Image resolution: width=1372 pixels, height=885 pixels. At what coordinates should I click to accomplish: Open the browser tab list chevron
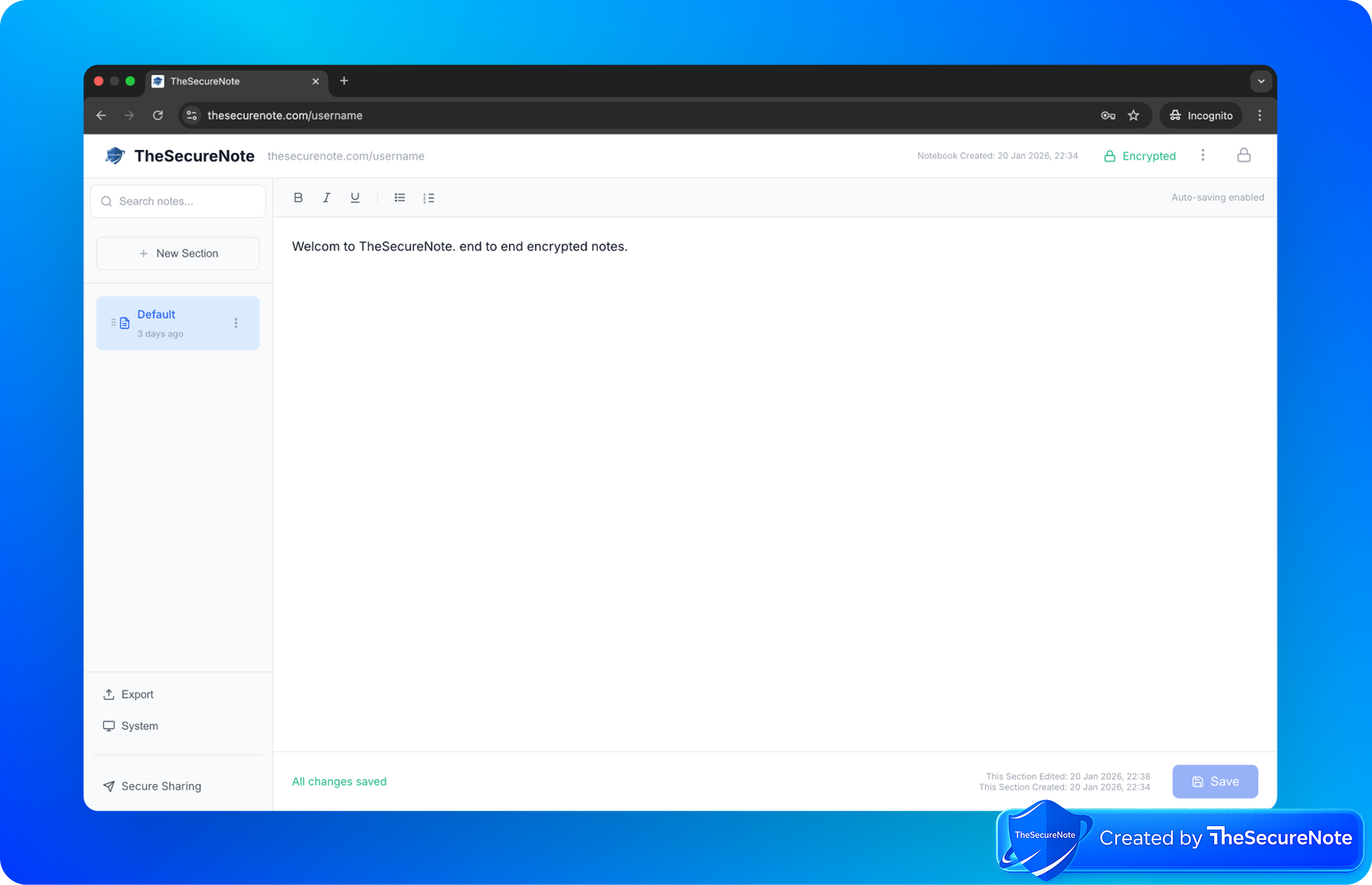coord(1261,81)
